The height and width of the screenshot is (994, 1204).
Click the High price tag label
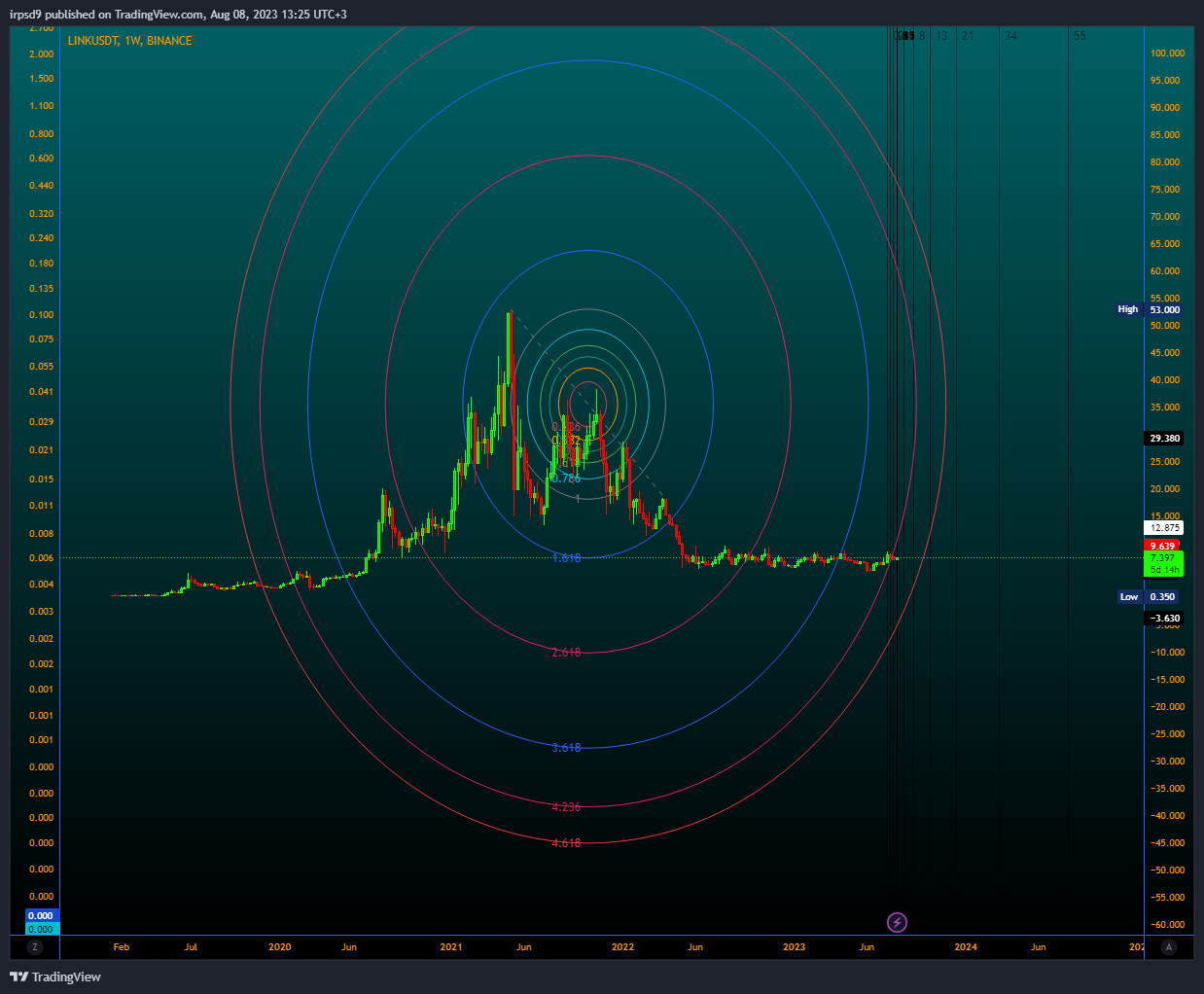pyautogui.click(x=1128, y=309)
